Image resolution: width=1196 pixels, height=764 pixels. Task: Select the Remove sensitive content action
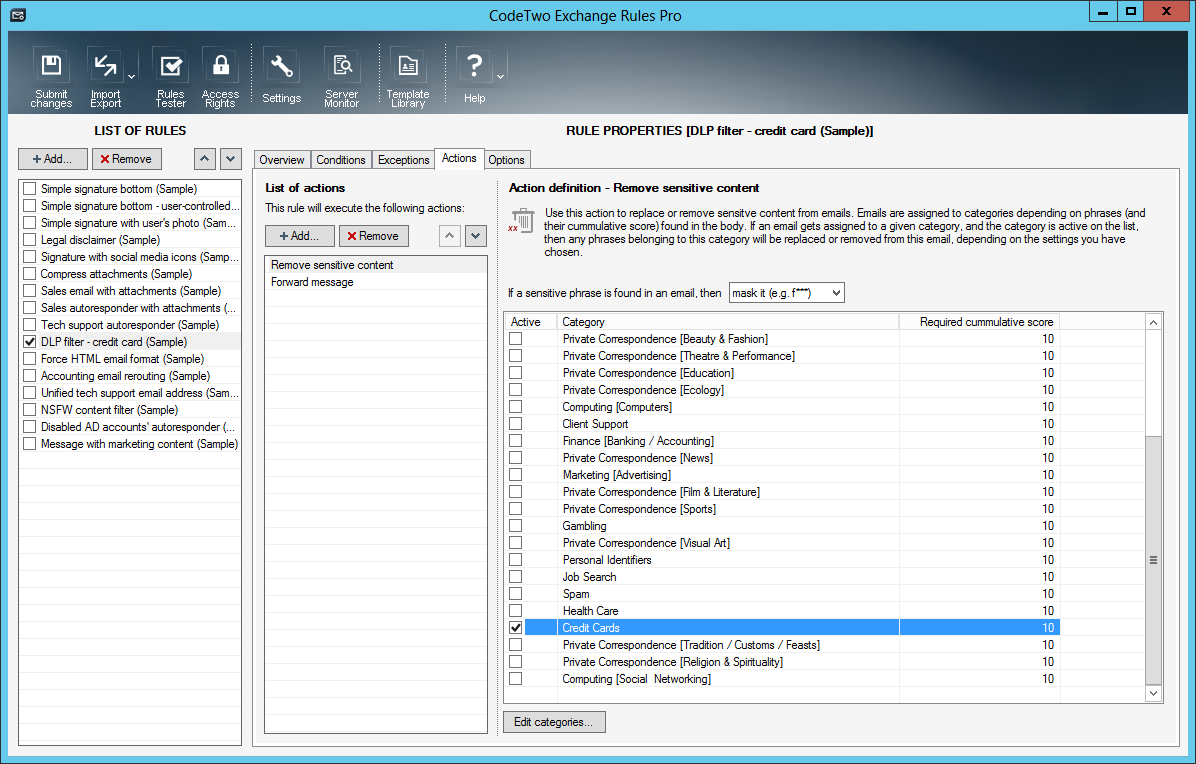(x=376, y=265)
